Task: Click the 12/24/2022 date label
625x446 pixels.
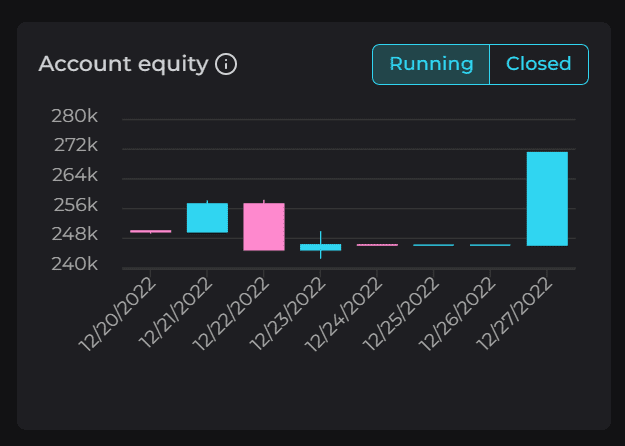Action: pos(344,314)
